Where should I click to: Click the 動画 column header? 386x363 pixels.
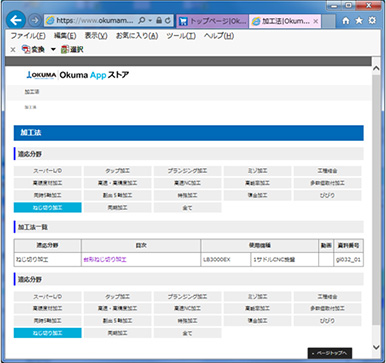click(x=326, y=246)
